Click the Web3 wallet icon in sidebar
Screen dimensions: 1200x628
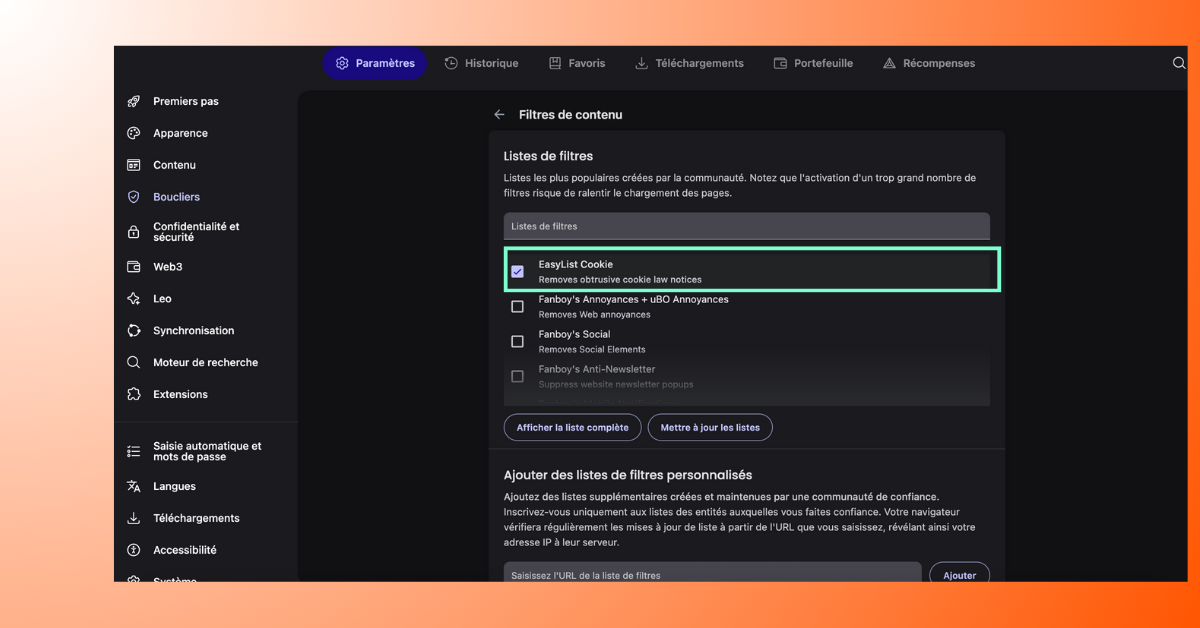(133, 267)
